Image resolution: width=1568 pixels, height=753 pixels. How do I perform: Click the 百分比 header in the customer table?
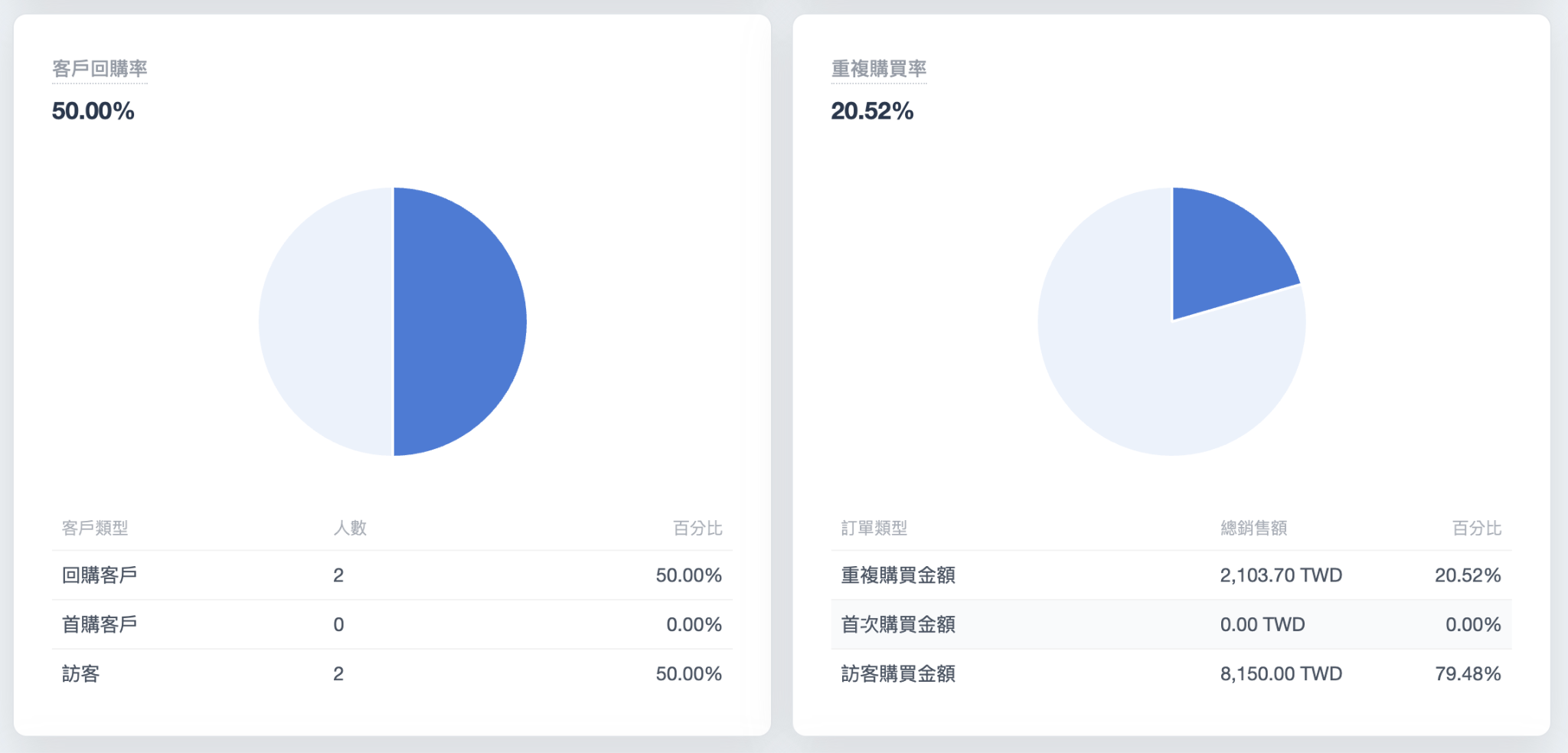(x=697, y=528)
